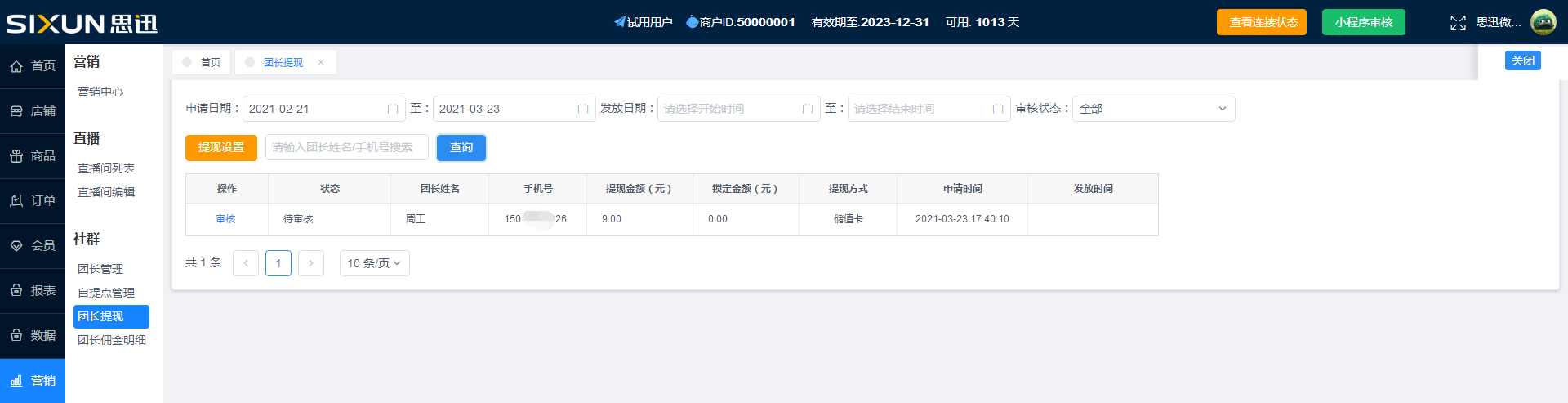
Task: Click the 请选择结束时间 date field
Action: [929, 109]
